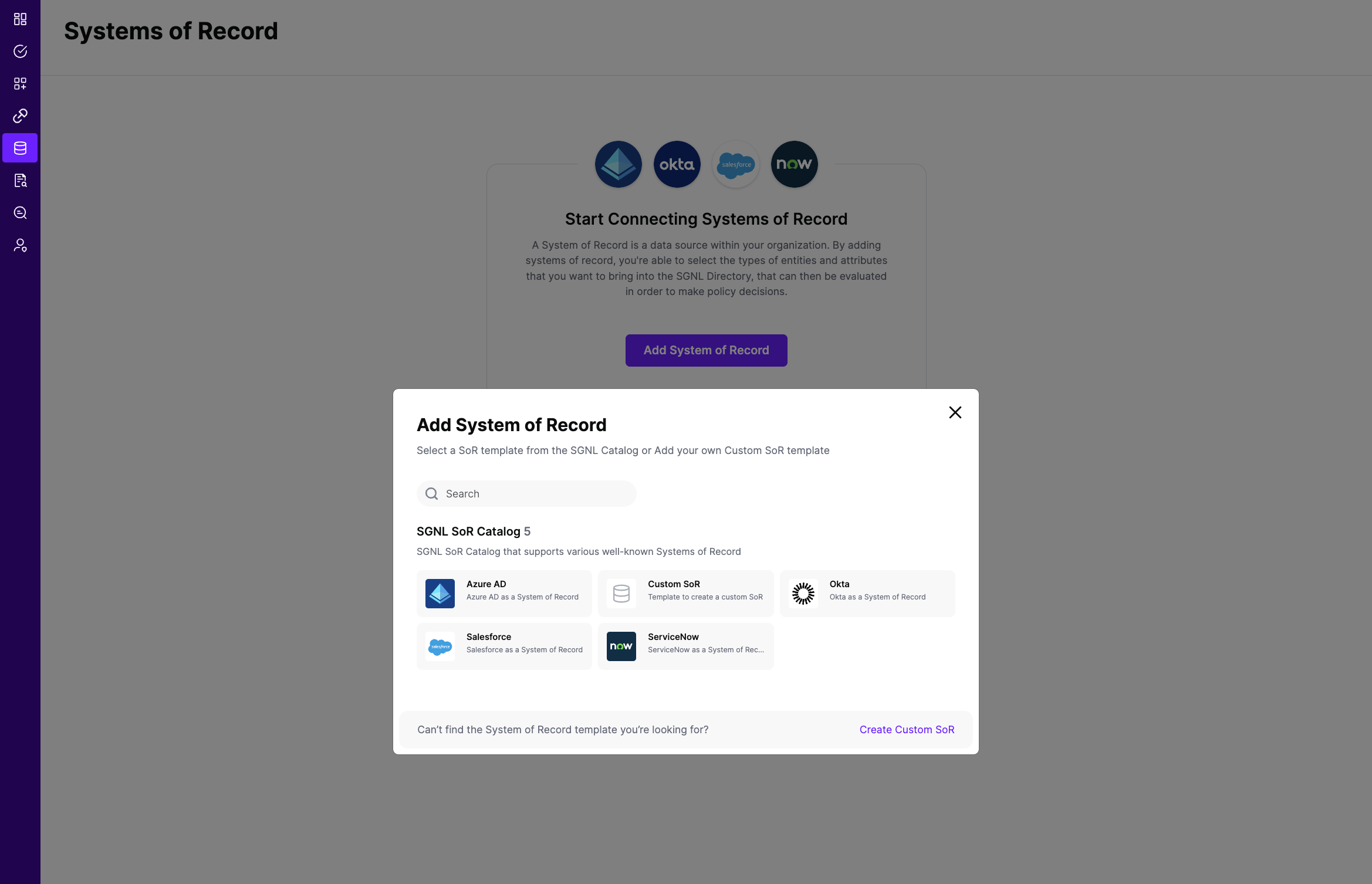The width and height of the screenshot is (1372, 884).
Task: Select 'Salesforce as a System of Record' text
Action: [x=525, y=650]
